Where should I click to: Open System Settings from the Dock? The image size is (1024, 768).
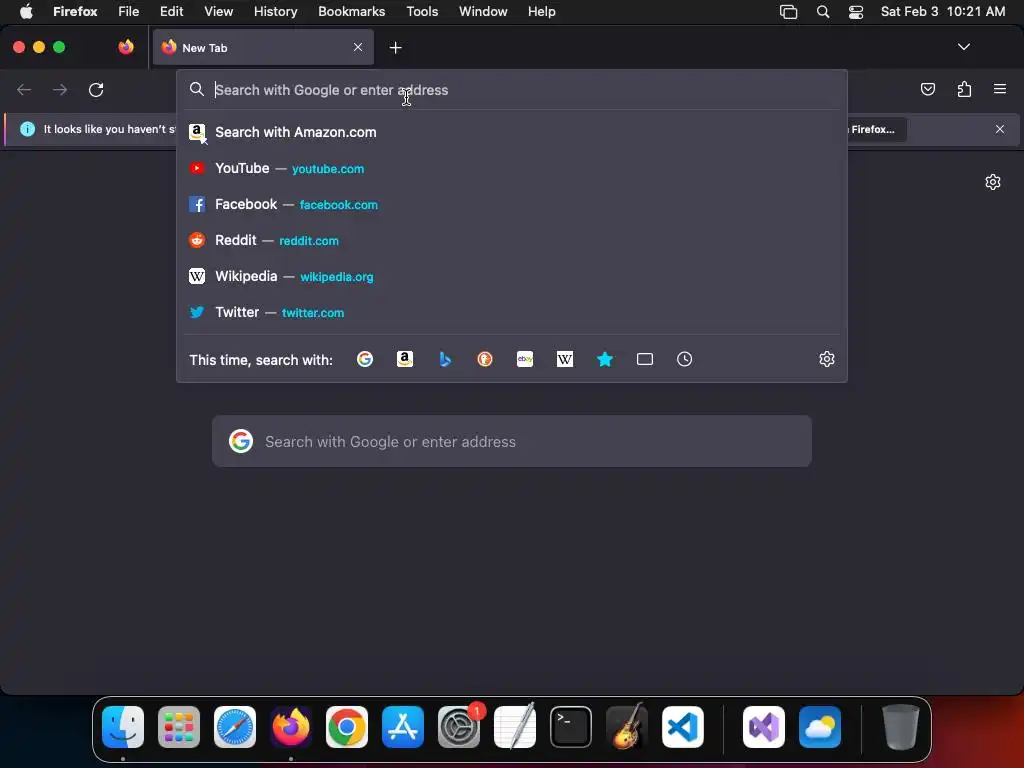pyautogui.click(x=459, y=727)
